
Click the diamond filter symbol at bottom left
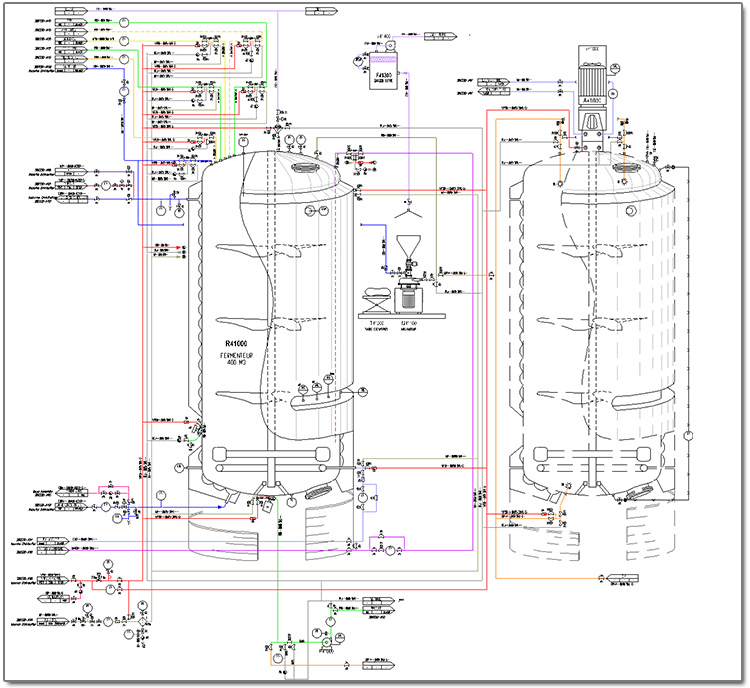(x=142, y=621)
